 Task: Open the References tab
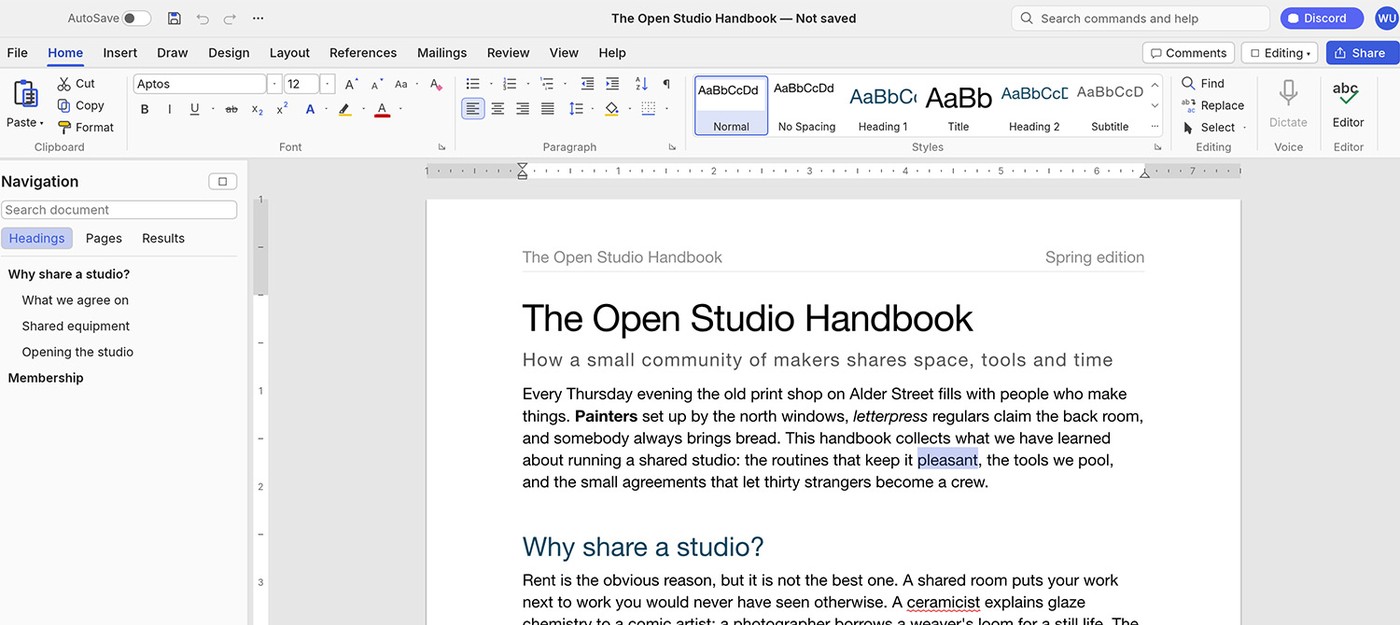tap(363, 53)
